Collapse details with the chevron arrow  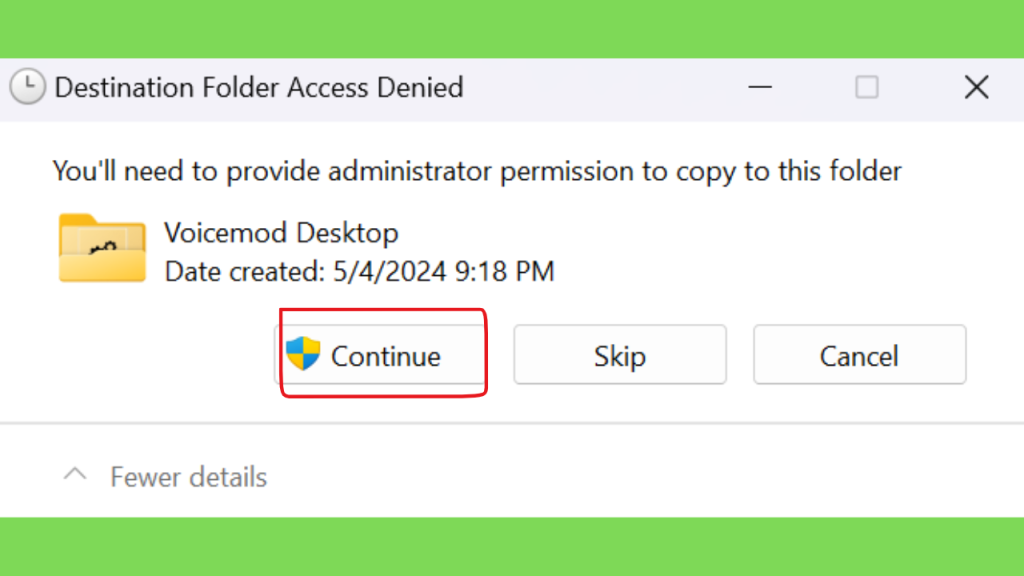click(75, 475)
